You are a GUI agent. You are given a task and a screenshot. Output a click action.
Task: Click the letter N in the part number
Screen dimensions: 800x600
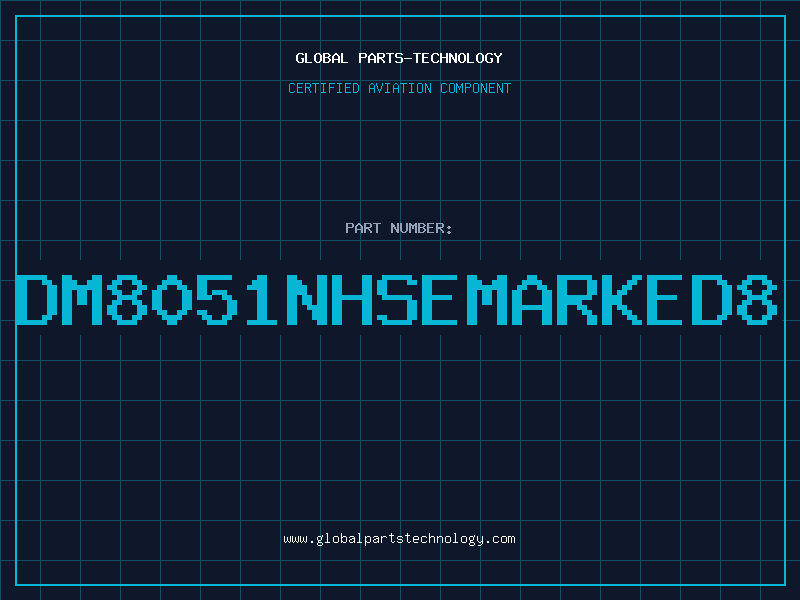coord(308,299)
